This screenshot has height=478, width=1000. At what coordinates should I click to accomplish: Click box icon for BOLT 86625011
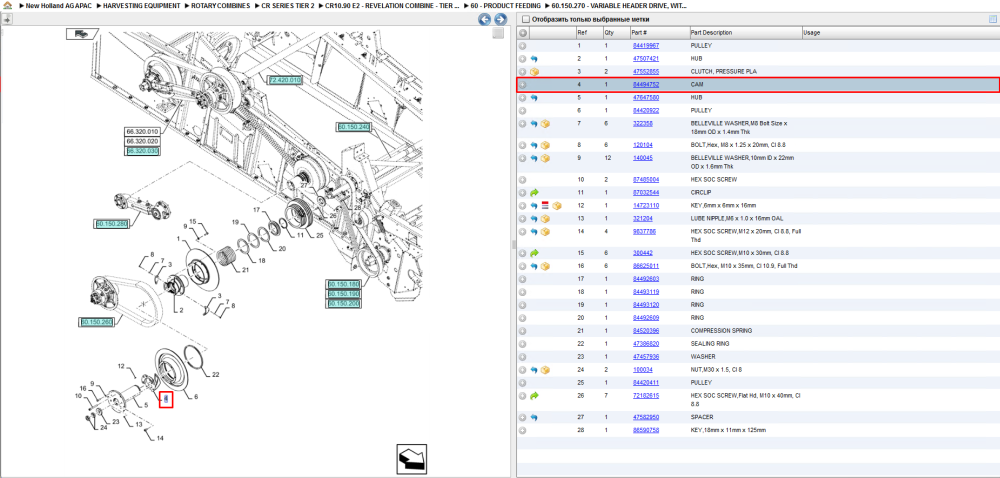(545, 266)
